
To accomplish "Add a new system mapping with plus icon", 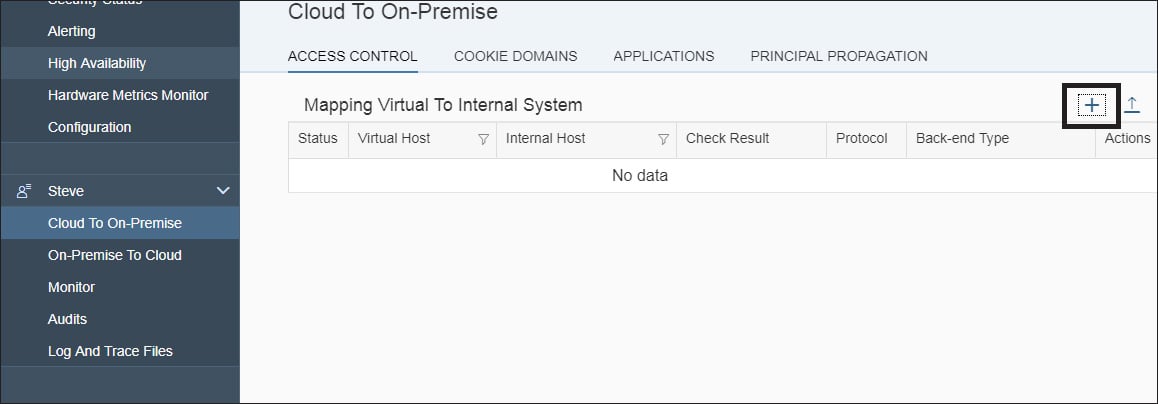I will pos(1092,106).
